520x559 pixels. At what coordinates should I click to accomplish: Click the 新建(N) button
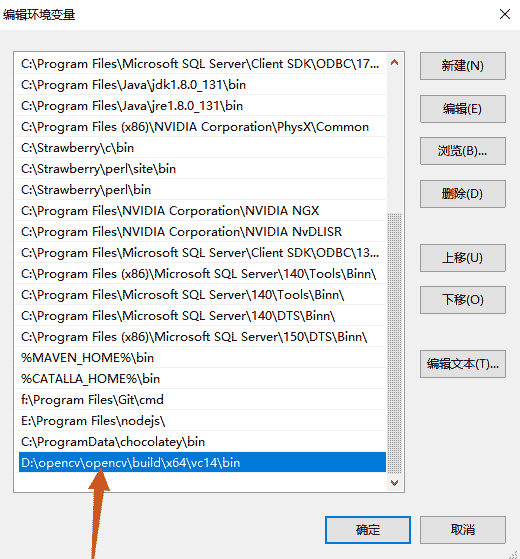(463, 66)
